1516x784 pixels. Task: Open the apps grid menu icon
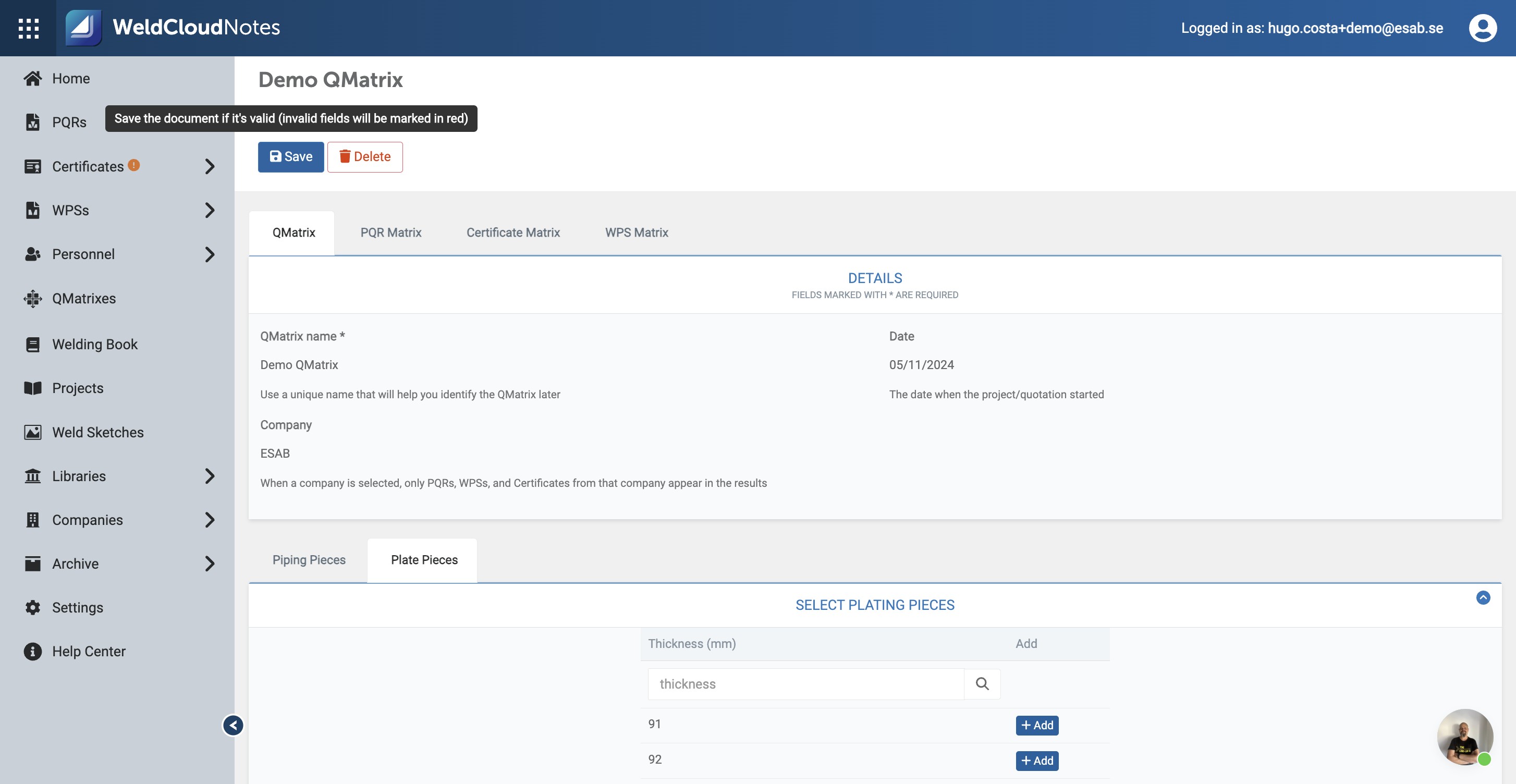click(x=28, y=28)
